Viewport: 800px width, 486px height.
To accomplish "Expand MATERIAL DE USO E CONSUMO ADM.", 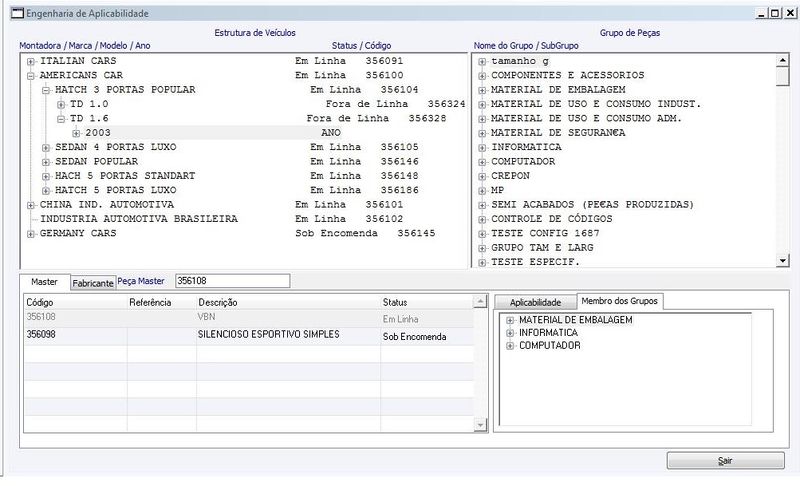I will 482,119.
